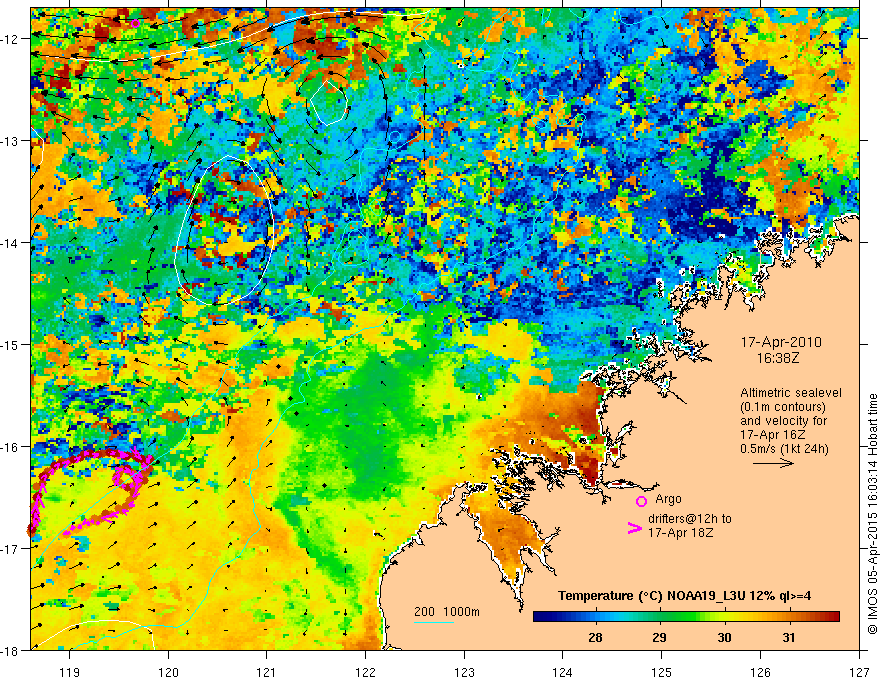
Task: Click the '16:38Z' time text
Action: point(777,358)
